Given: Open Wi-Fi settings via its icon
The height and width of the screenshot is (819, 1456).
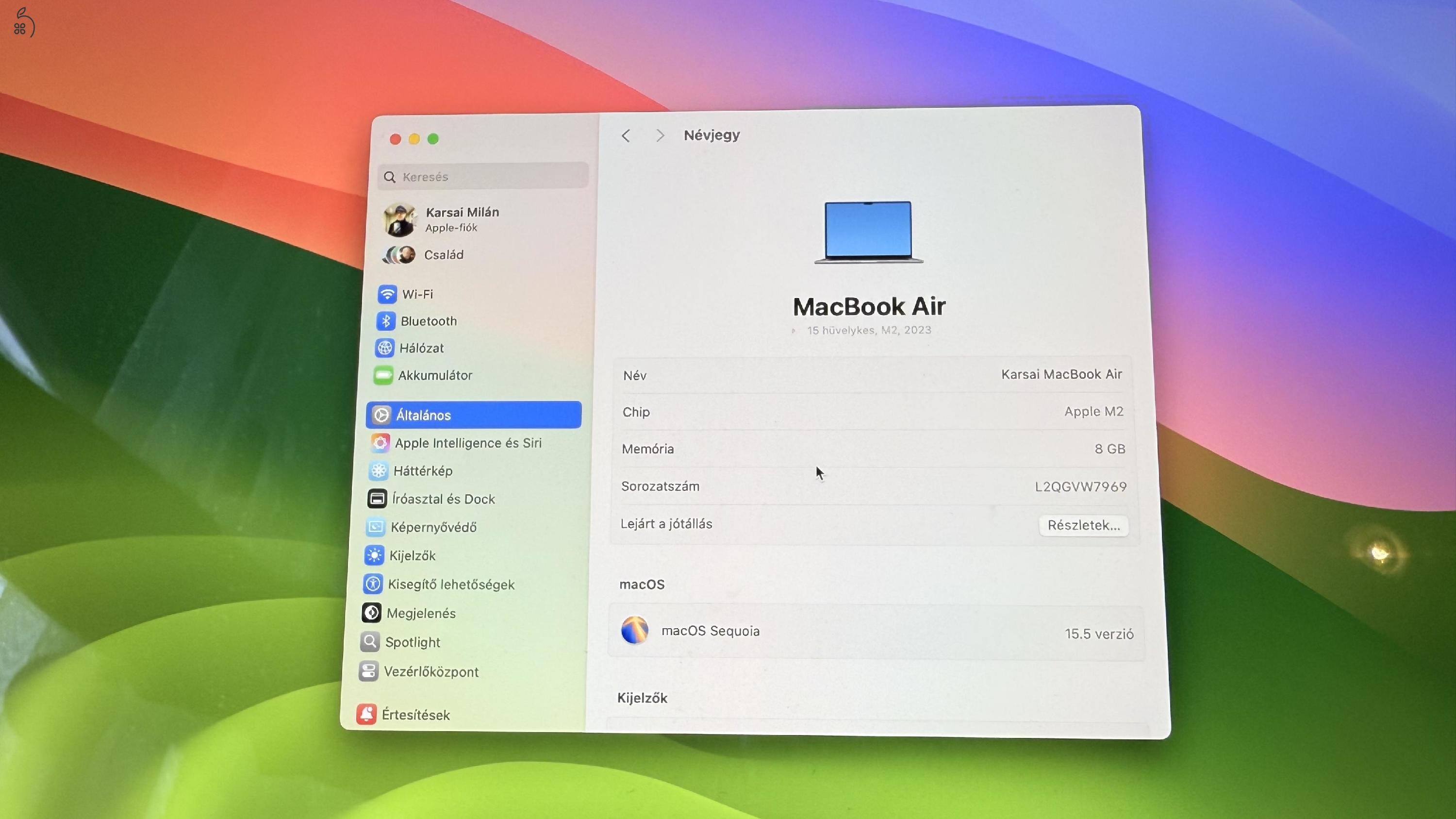Looking at the screenshot, I should click(x=387, y=294).
